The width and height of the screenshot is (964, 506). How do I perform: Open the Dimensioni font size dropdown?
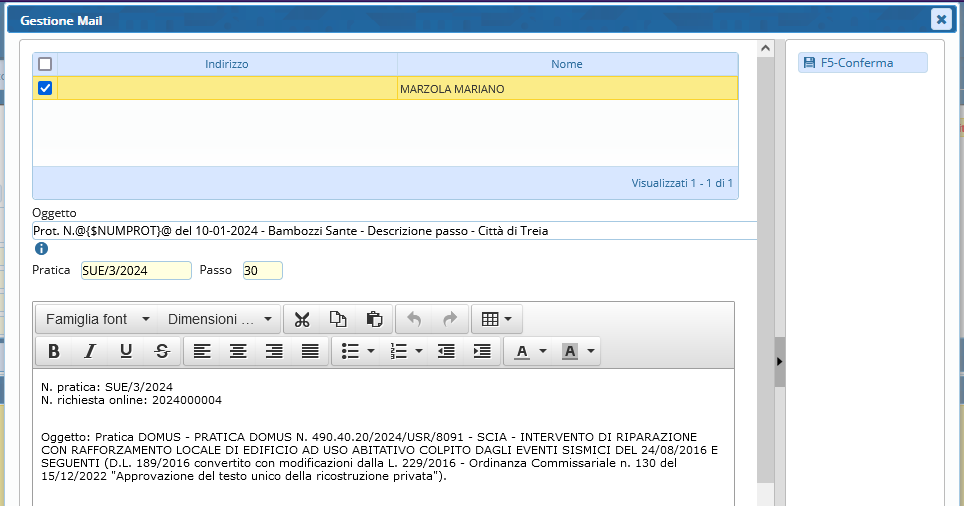[x=219, y=319]
